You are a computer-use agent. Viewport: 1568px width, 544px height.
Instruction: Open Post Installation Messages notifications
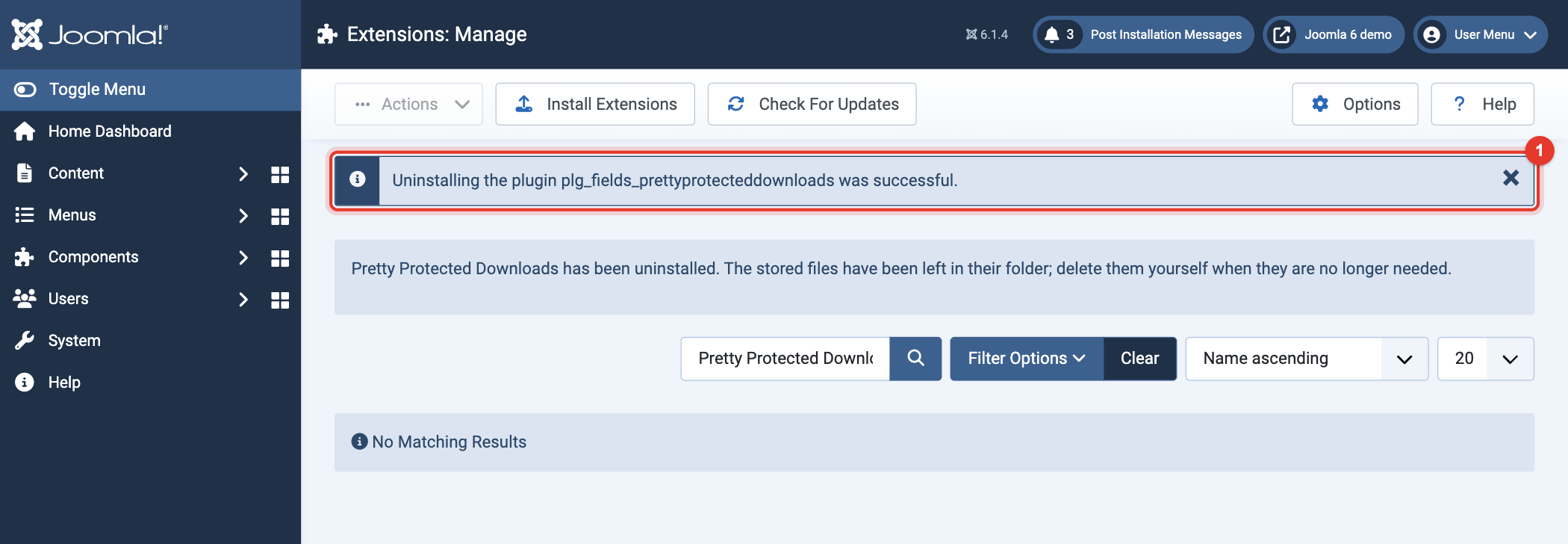click(1143, 34)
